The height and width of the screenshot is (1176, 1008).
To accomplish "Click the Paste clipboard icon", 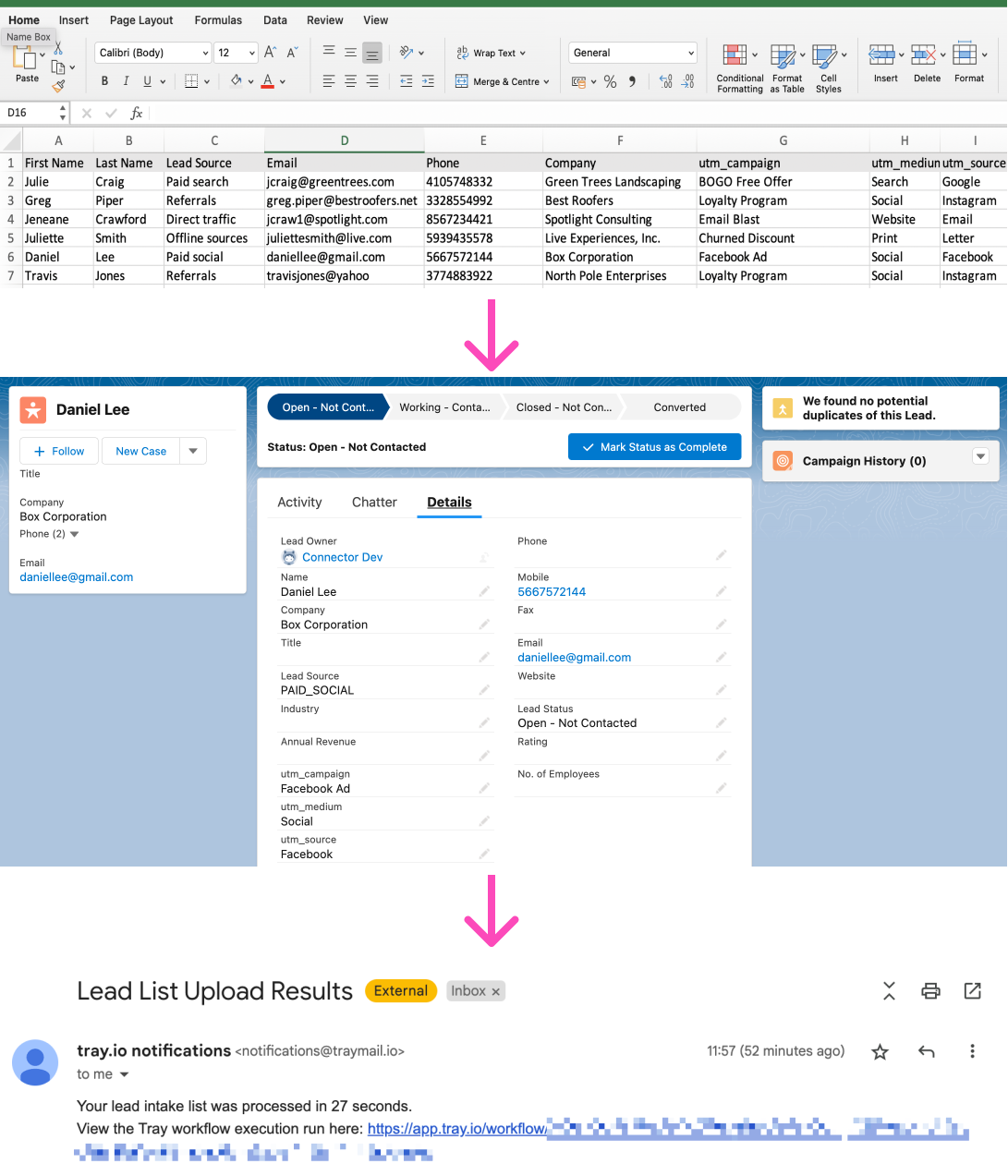I will pyautogui.click(x=24, y=58).
